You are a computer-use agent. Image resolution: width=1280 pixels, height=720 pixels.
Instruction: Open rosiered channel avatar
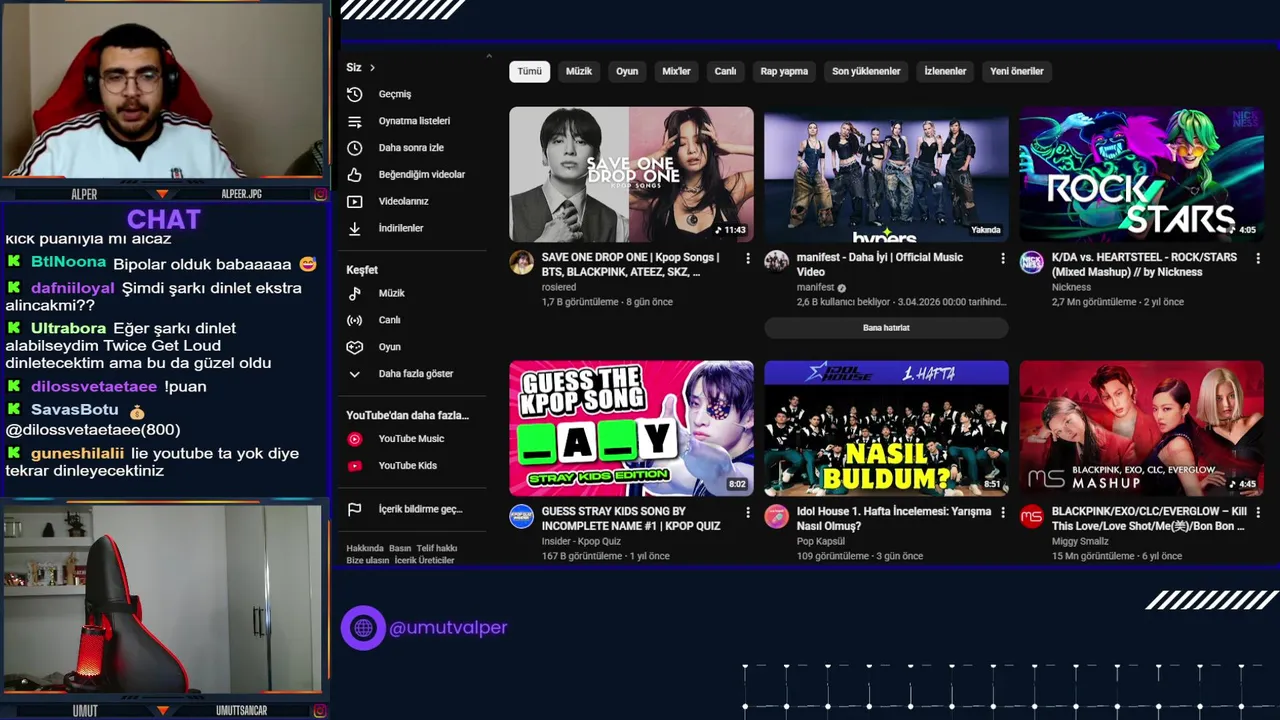coord(521,262)
